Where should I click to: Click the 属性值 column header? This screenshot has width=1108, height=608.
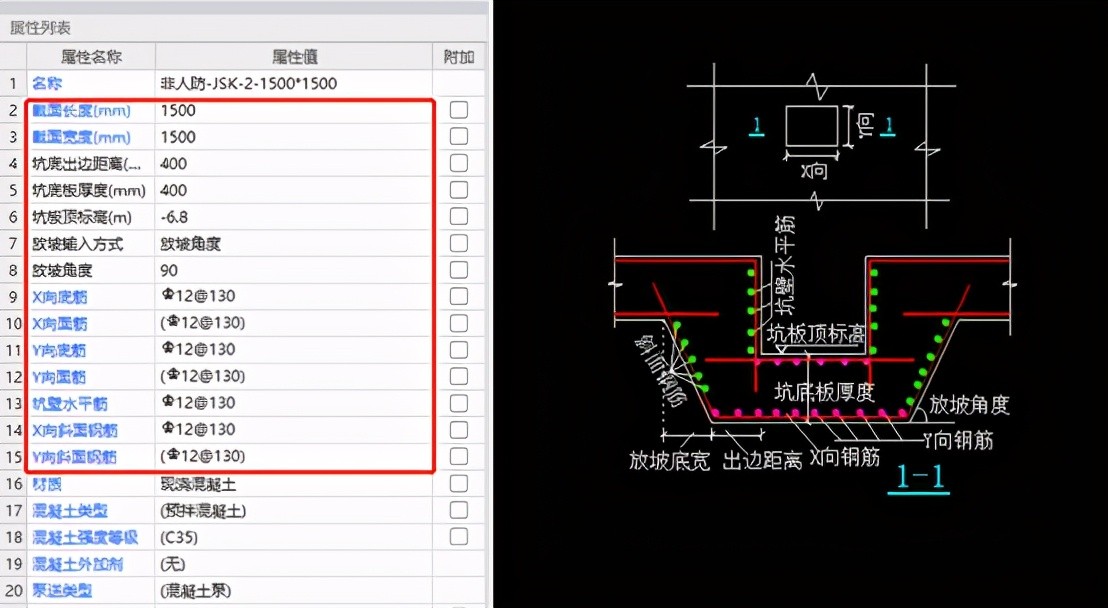coord(294,57)
